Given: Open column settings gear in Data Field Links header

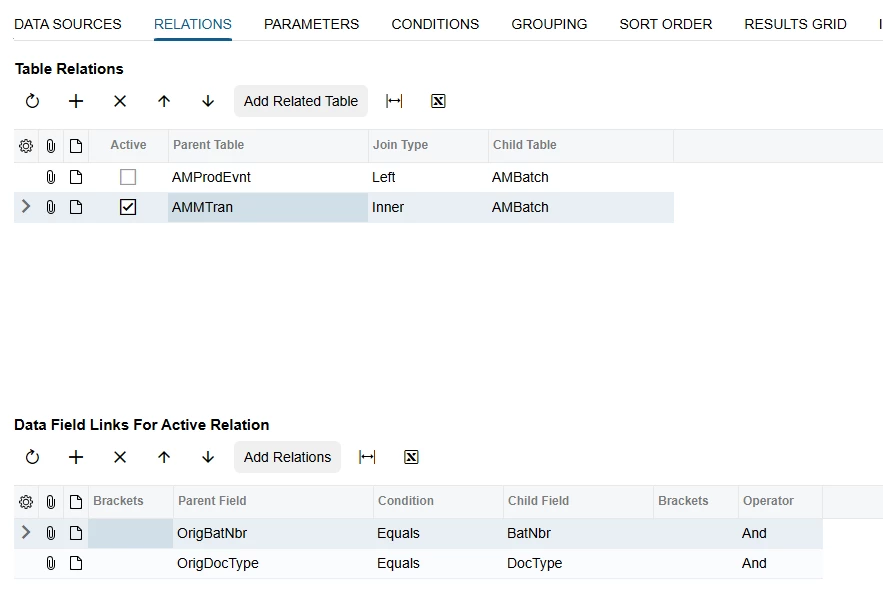Looking at the screenshot, I should 26,502.
